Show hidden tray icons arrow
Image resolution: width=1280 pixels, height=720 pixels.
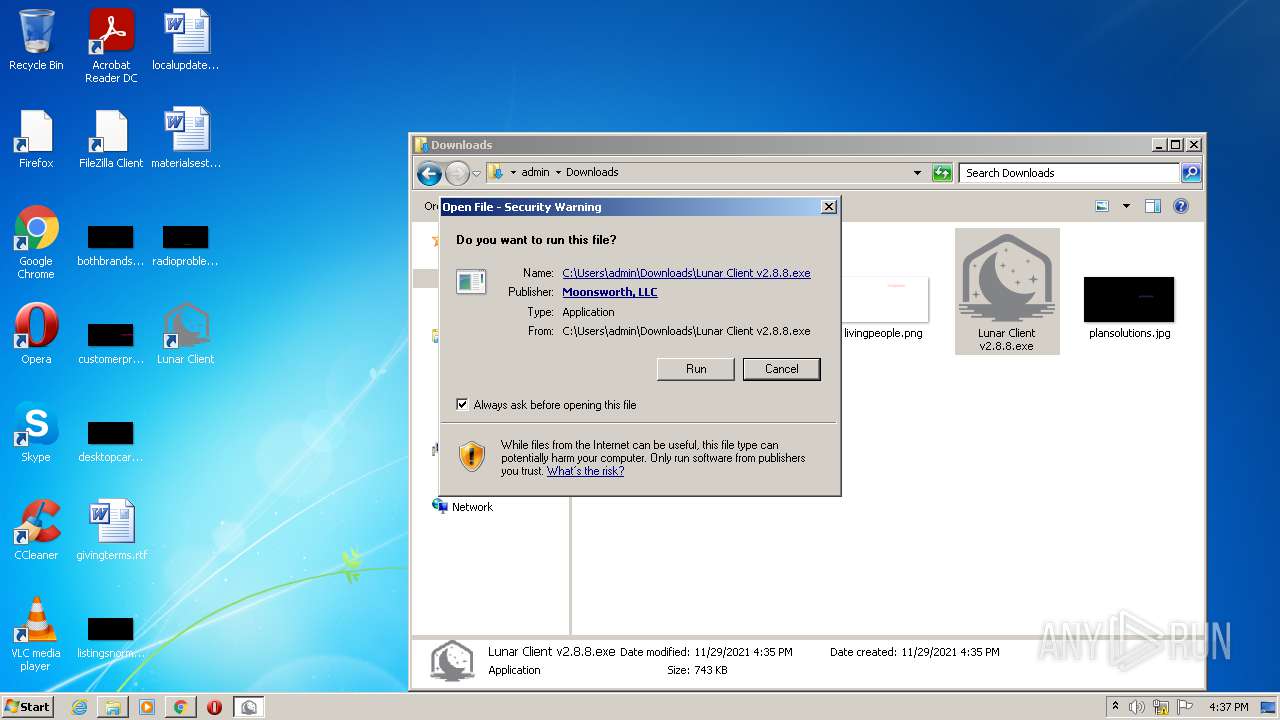1115,707
